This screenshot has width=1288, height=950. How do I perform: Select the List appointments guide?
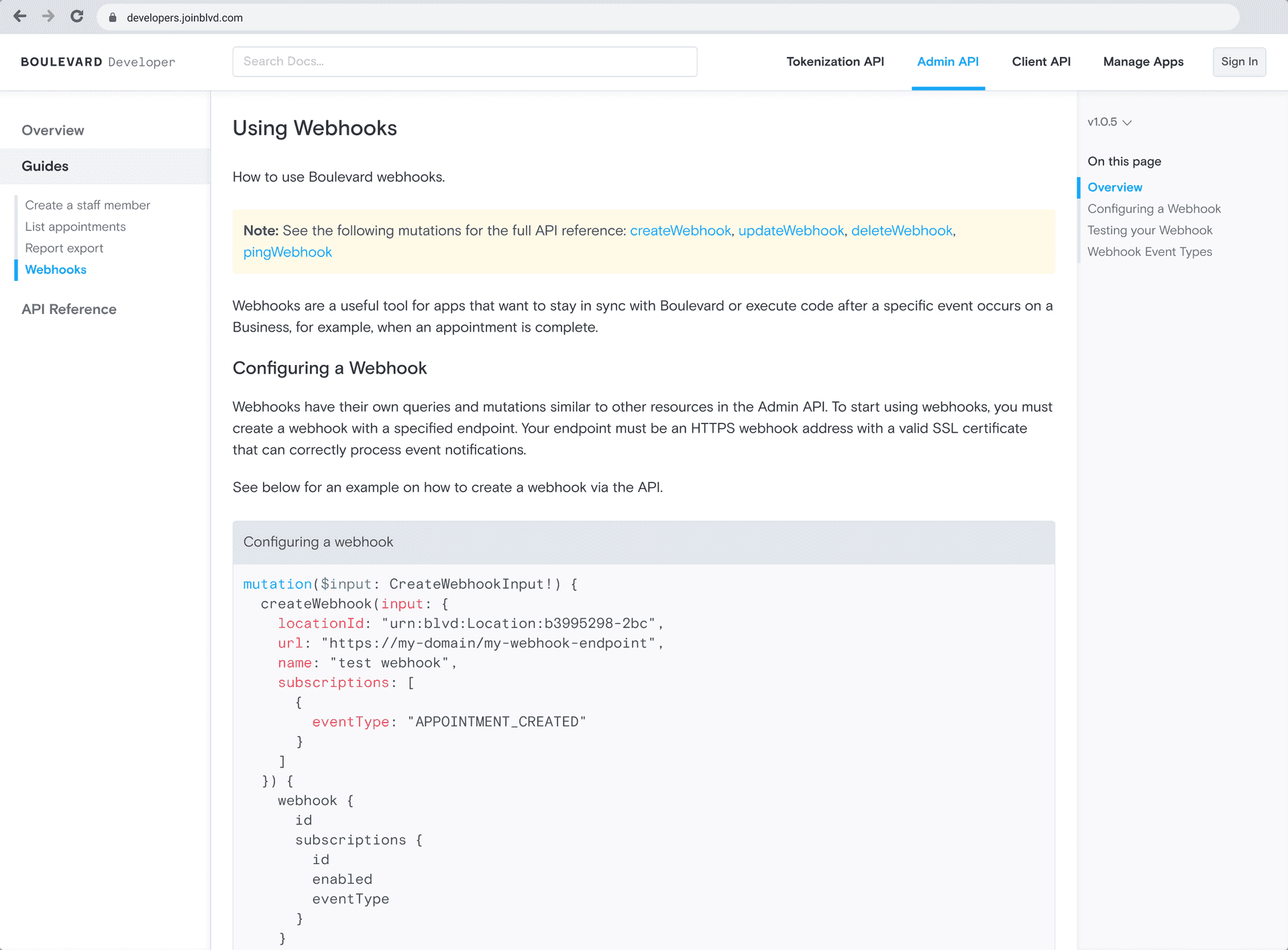click(x=75, y=227)
